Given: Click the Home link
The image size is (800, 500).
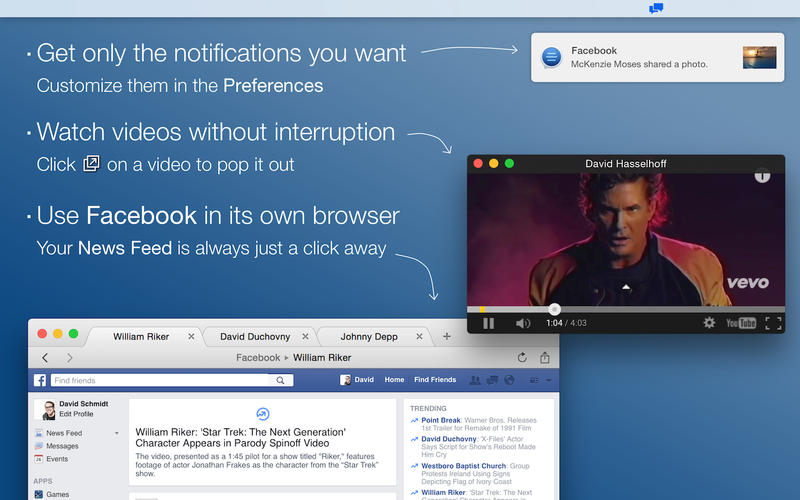Looking at the screenshot, I should [394, 380].
